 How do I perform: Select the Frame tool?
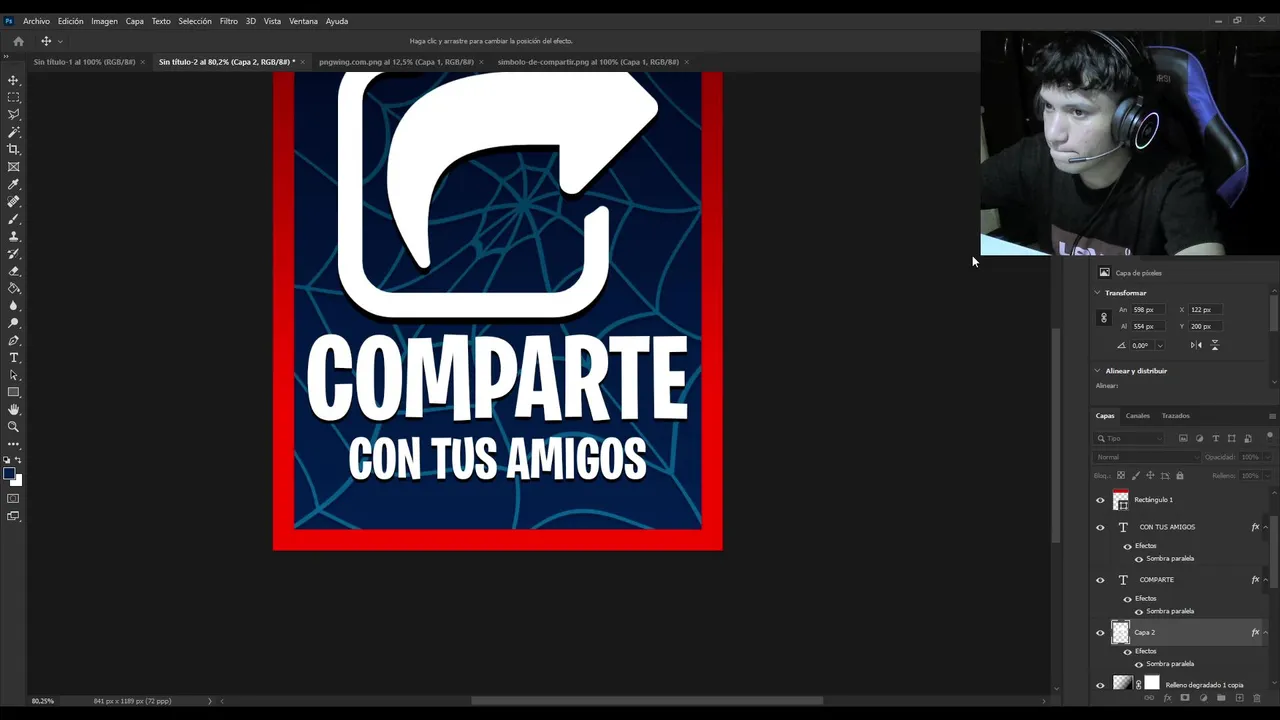click(x=13, y=167)
